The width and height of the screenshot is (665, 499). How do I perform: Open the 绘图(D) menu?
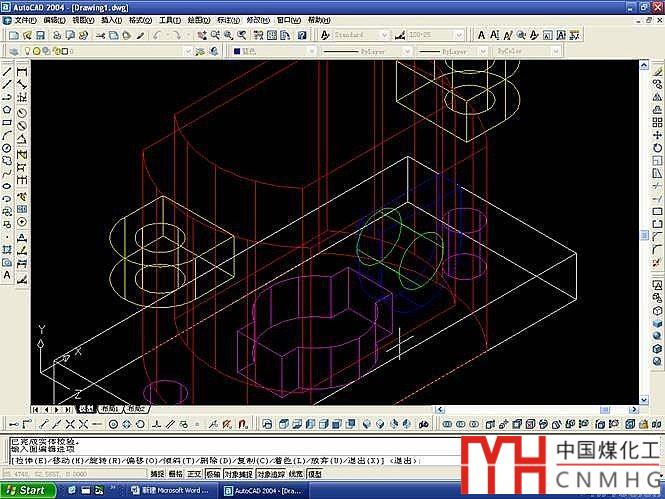tap(199, 20)
